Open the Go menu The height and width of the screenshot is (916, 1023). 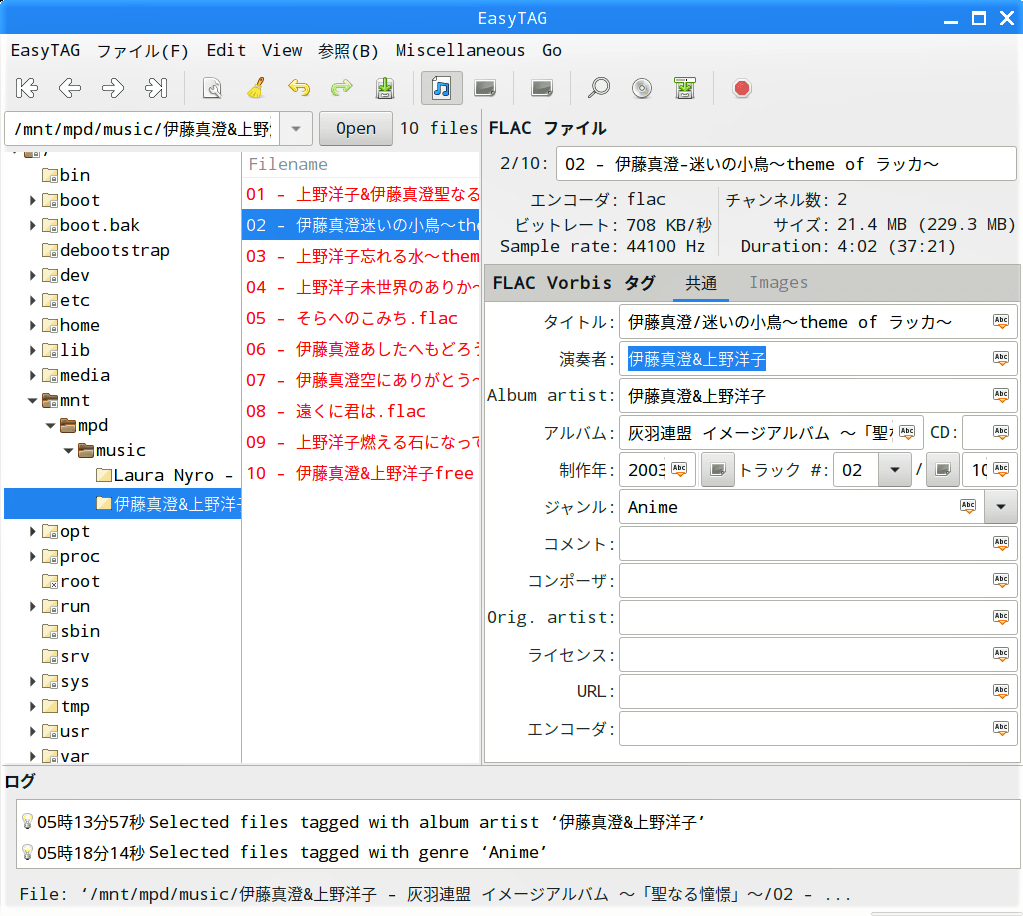click(552, 50)
